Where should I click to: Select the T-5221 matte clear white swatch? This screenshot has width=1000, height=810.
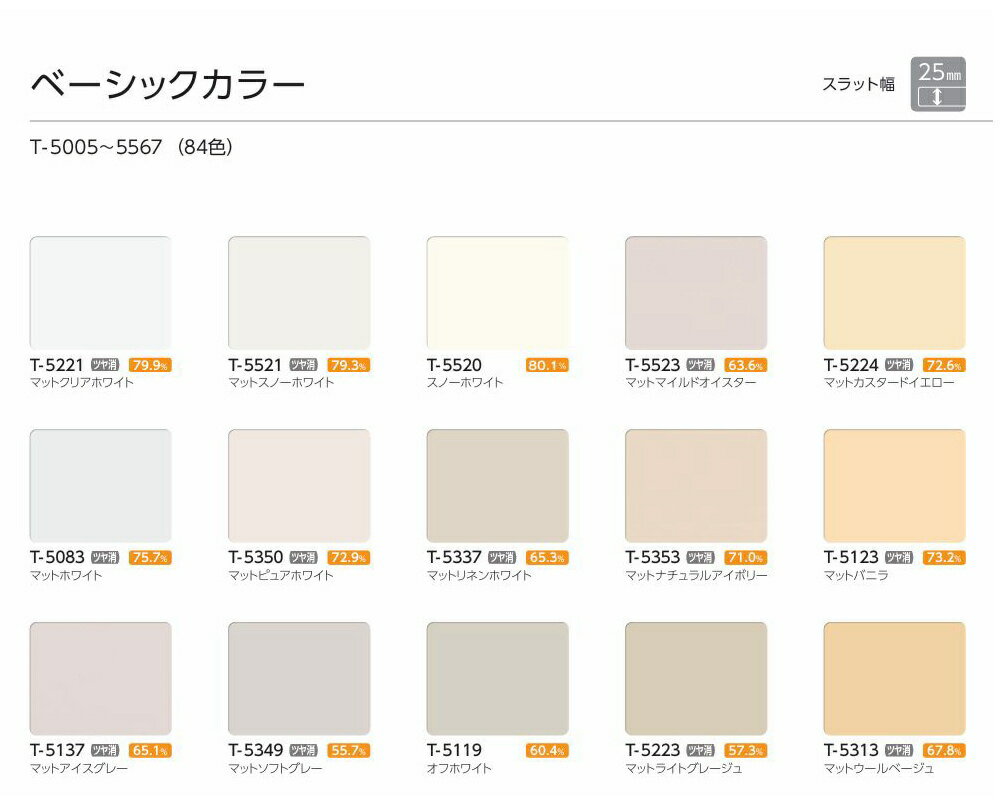100,293
